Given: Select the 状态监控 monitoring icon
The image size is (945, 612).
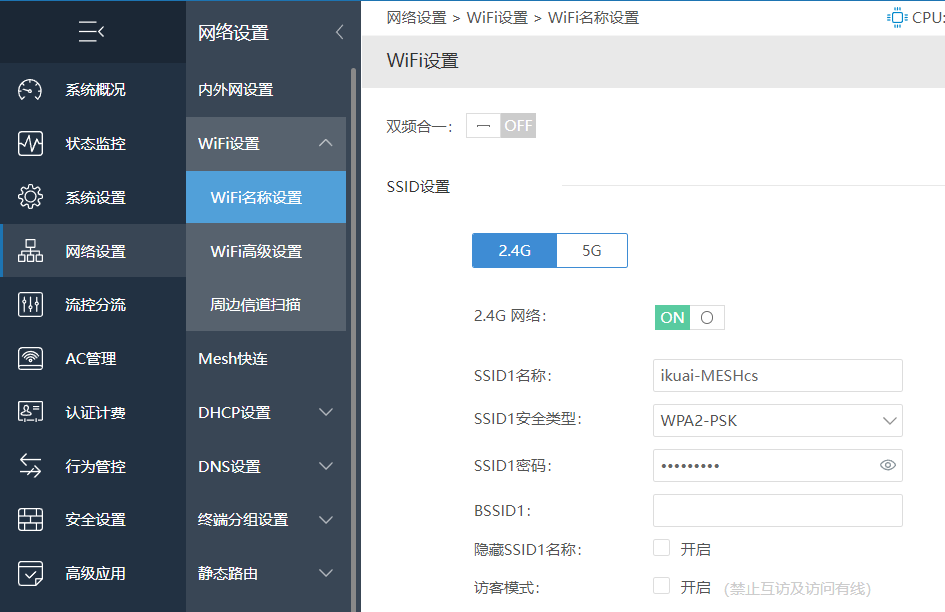Looking at the screenshot, I should (30, 143).
